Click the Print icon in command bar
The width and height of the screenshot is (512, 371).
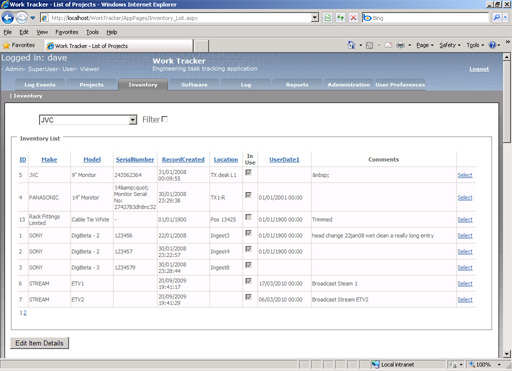pos(400,45)
